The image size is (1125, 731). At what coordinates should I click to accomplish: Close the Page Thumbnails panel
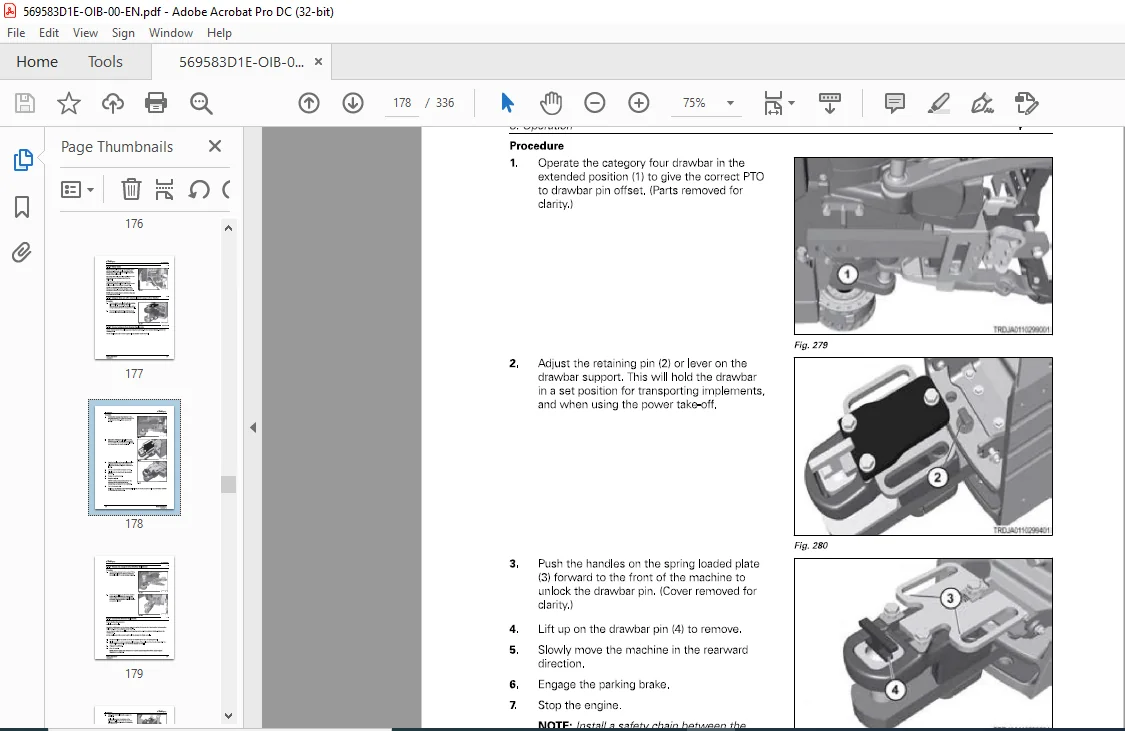click(x=215, y=146)
